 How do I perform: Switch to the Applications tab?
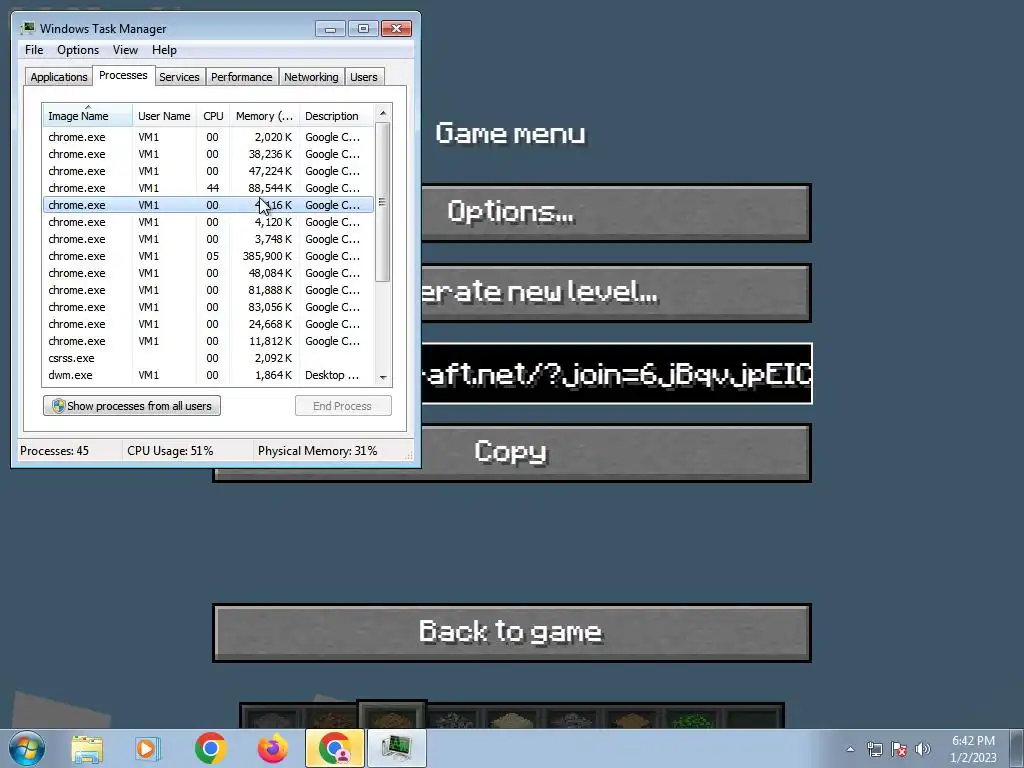pyautogui.click(x=59, y=77)
